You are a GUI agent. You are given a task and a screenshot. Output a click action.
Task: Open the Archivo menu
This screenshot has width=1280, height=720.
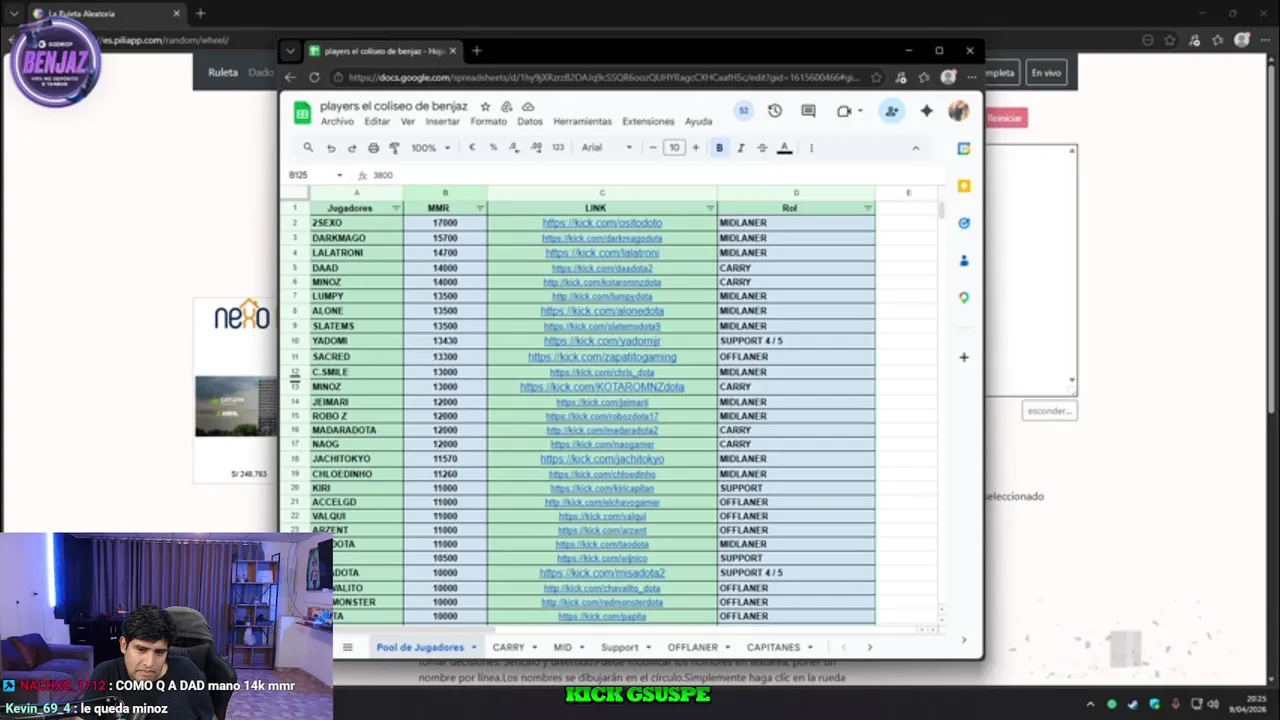(337, 121)
